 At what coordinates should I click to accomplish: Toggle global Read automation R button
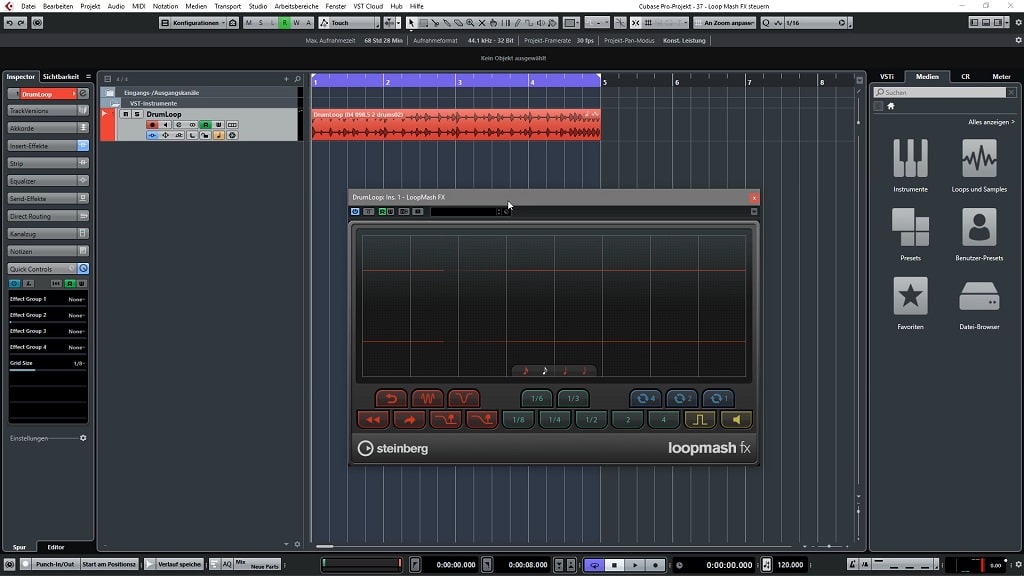(284, 23)
